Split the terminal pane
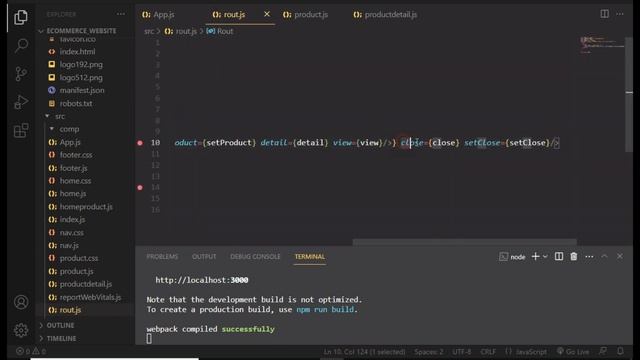This screenshot has width=640, height=360. click(559, 256)
